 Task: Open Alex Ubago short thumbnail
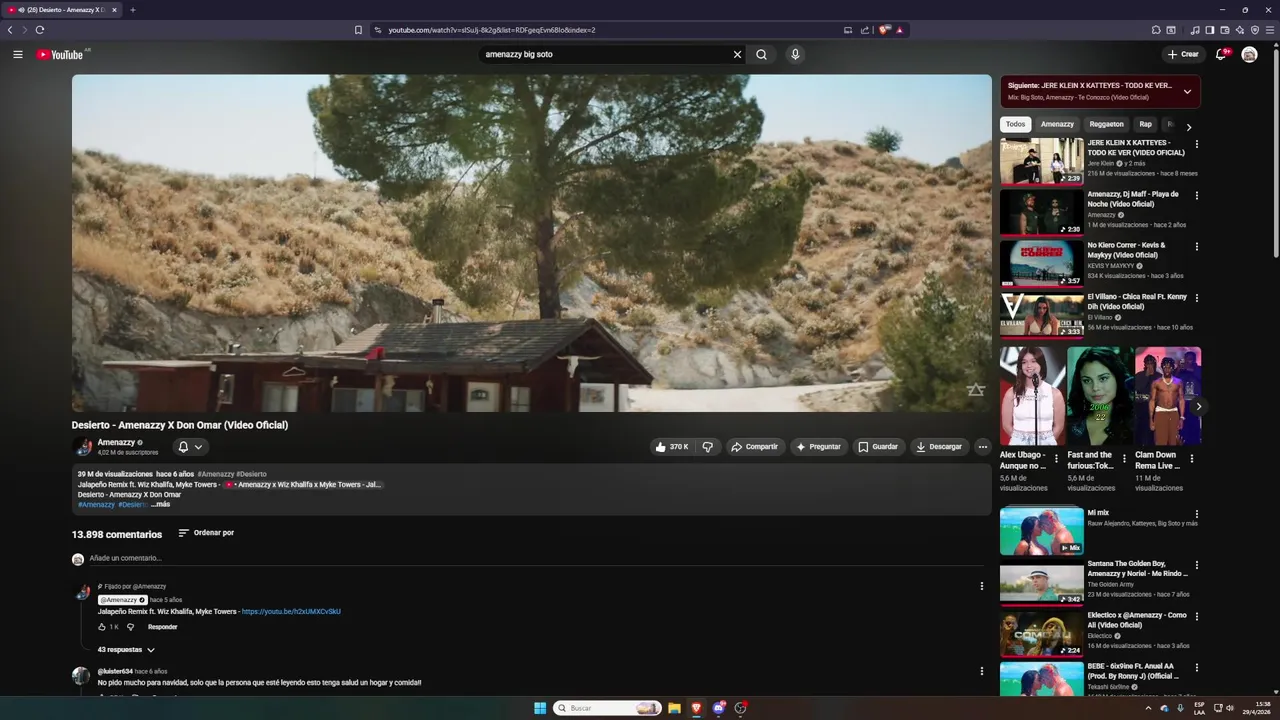point(1032,396)
